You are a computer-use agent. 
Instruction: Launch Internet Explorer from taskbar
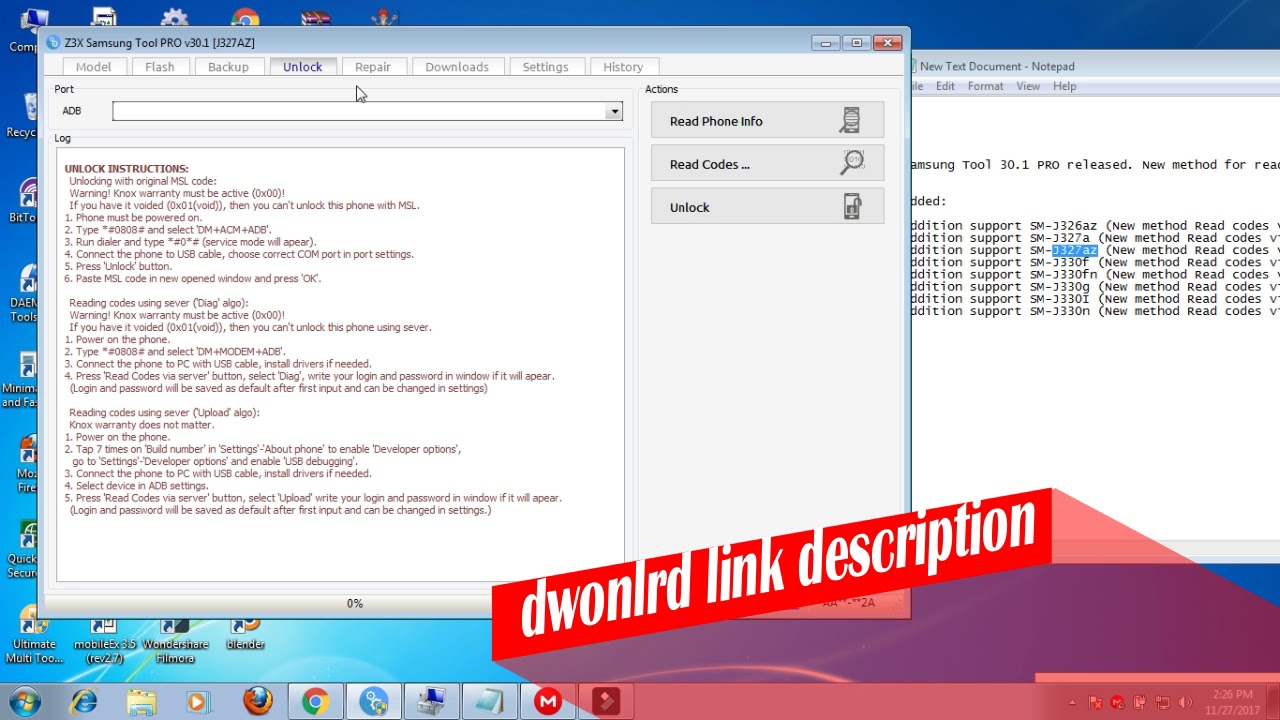pyautogui.click(x=85, y=702)
